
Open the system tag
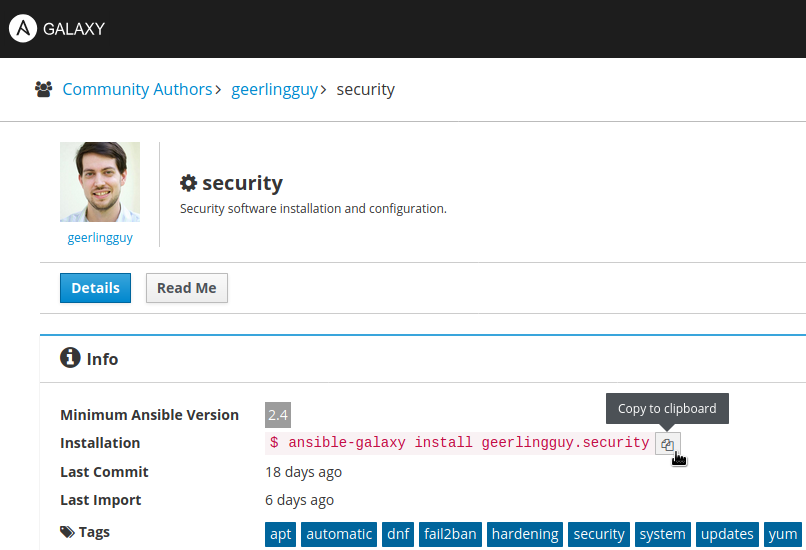coord(662,534)
